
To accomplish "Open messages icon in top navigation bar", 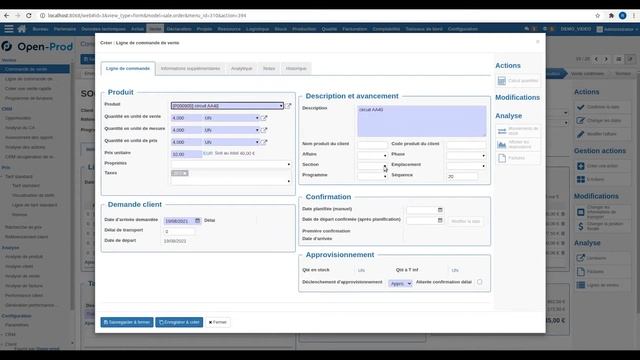I will coord(527,29).
